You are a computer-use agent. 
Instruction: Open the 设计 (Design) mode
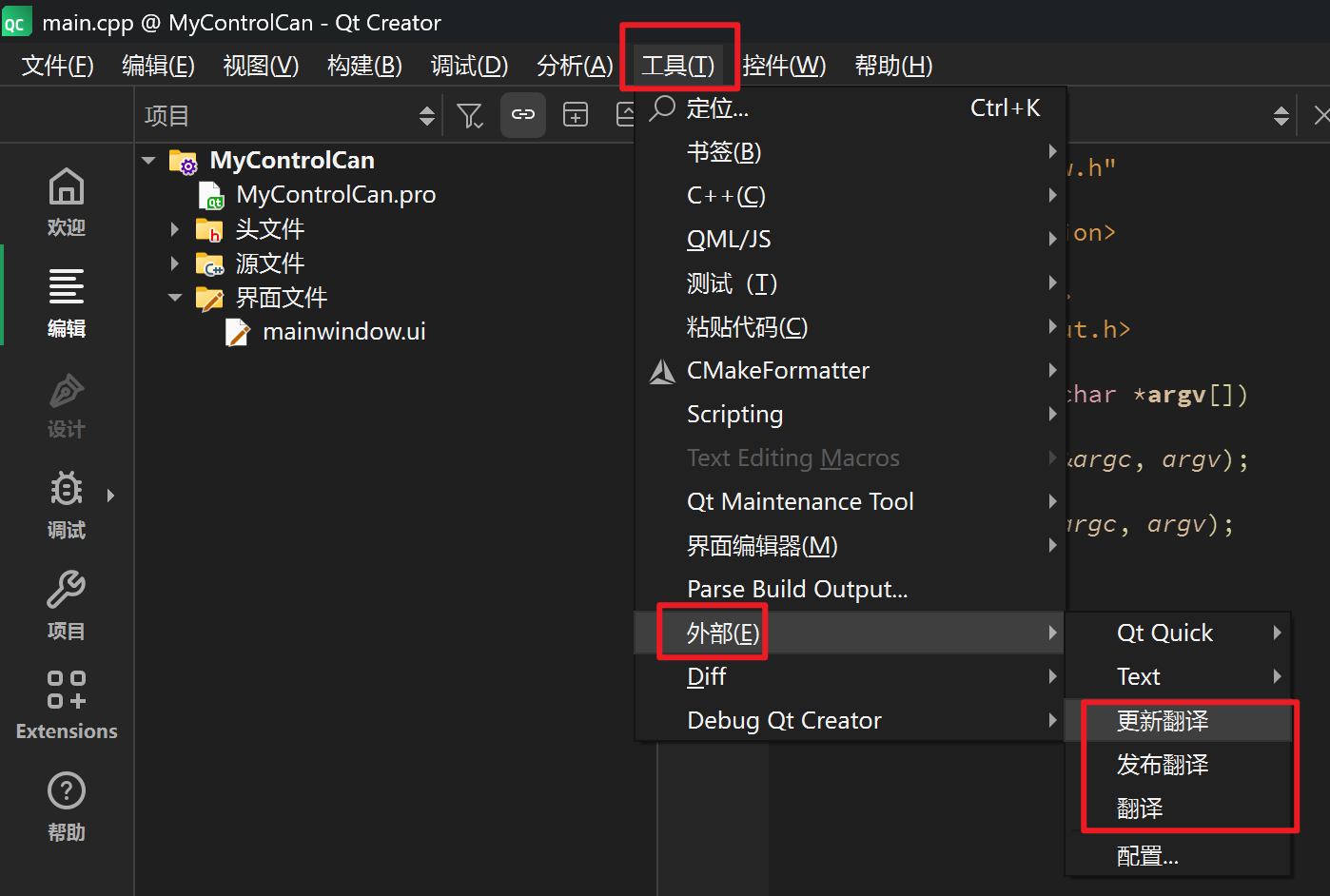[67, 404]
